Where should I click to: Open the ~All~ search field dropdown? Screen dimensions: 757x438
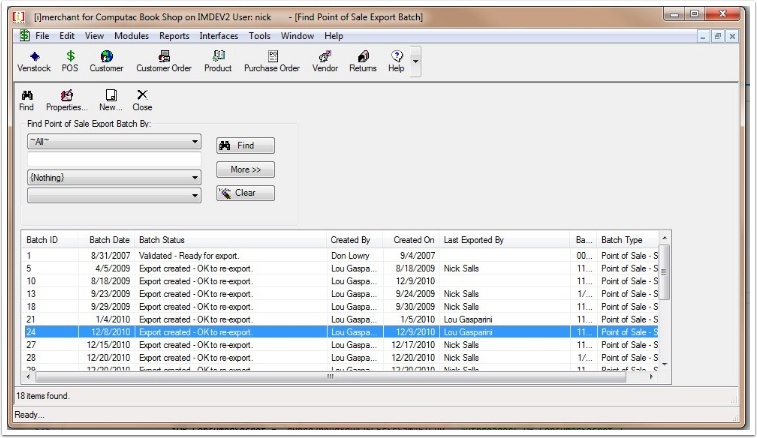[x=195, y=141]
